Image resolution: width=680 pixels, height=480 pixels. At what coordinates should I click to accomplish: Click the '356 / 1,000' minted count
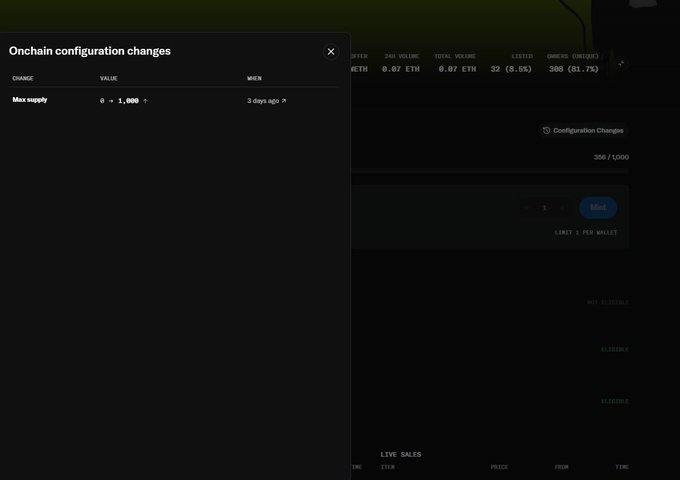pos(611,157)
